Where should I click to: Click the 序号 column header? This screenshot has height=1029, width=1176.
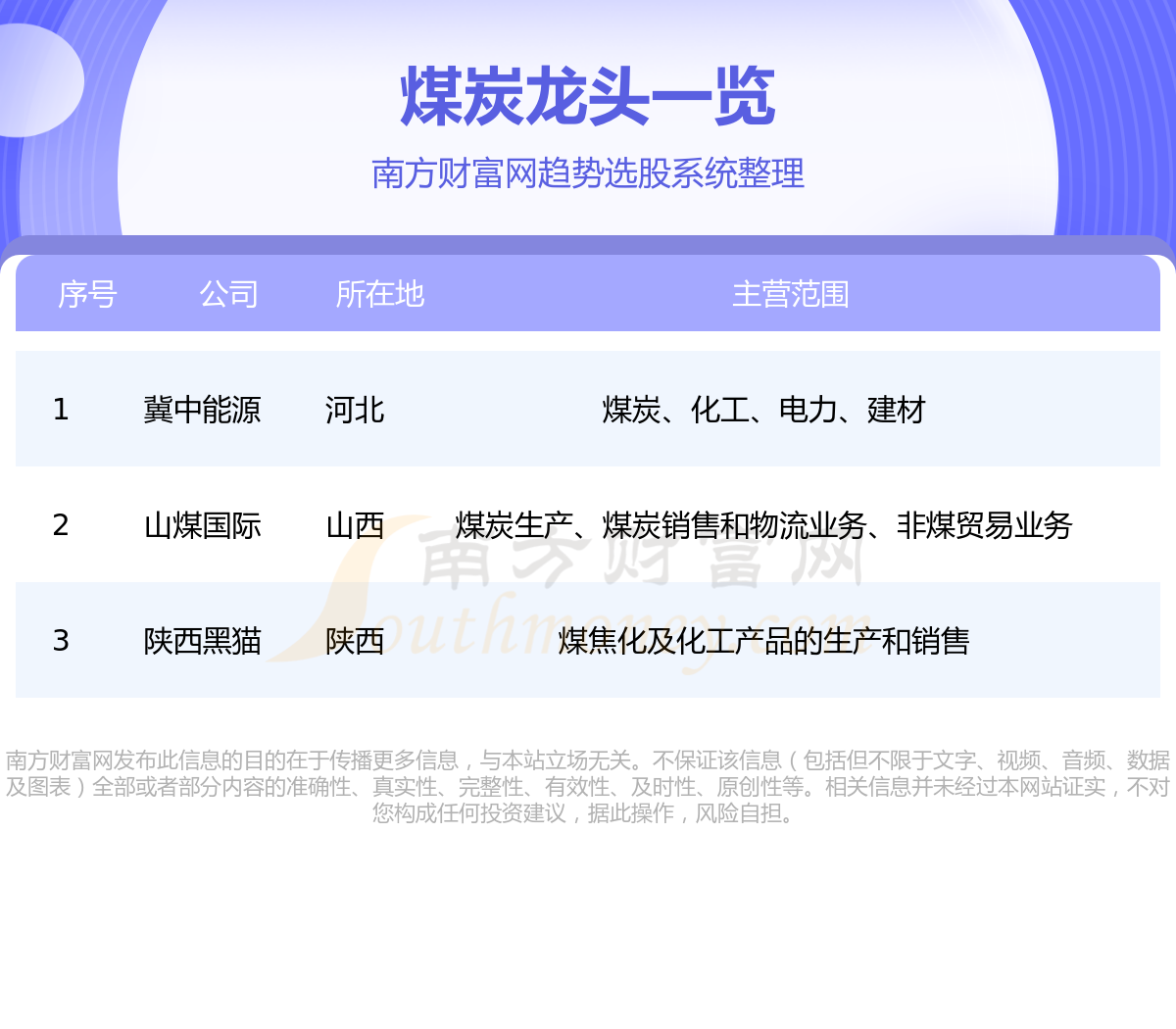point(87,294)
